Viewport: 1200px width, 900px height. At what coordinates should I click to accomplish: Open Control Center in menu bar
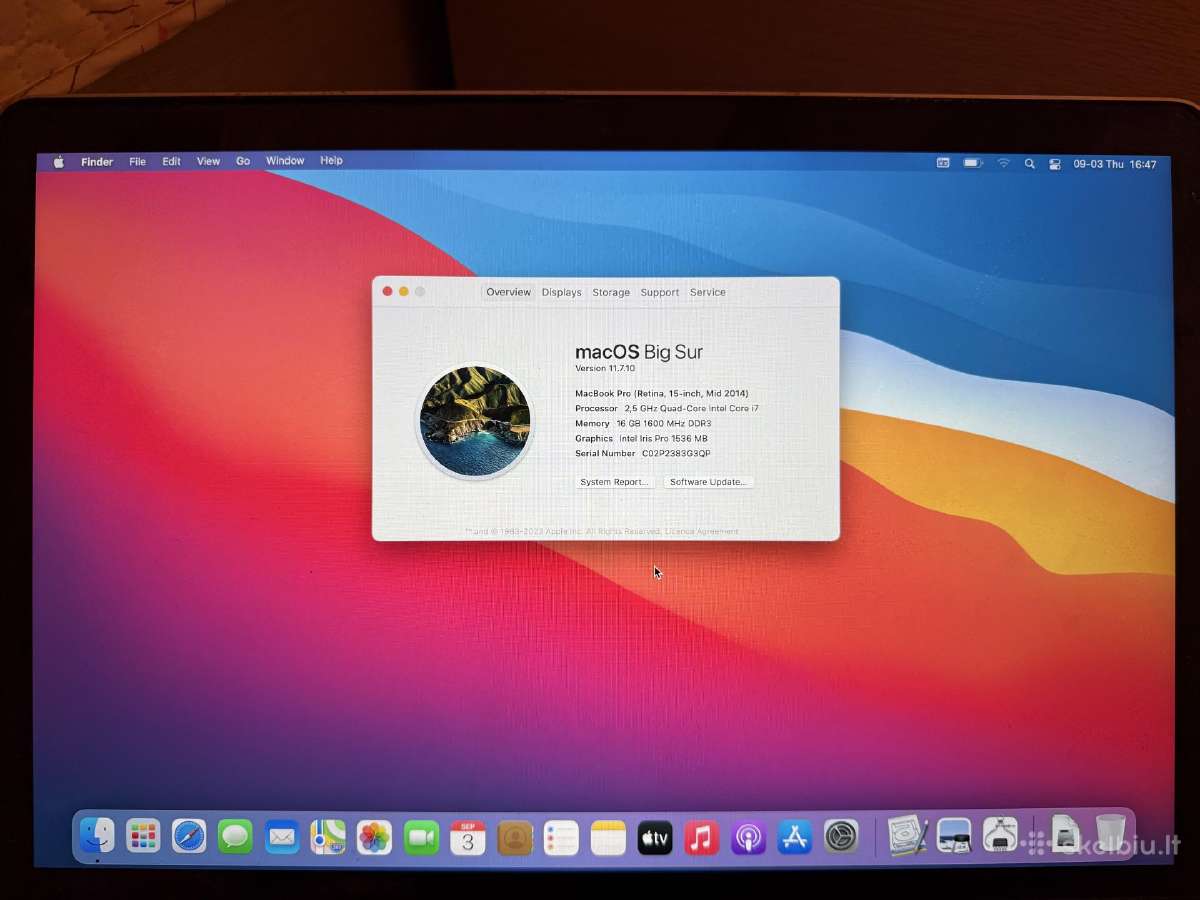point(1055,164)
